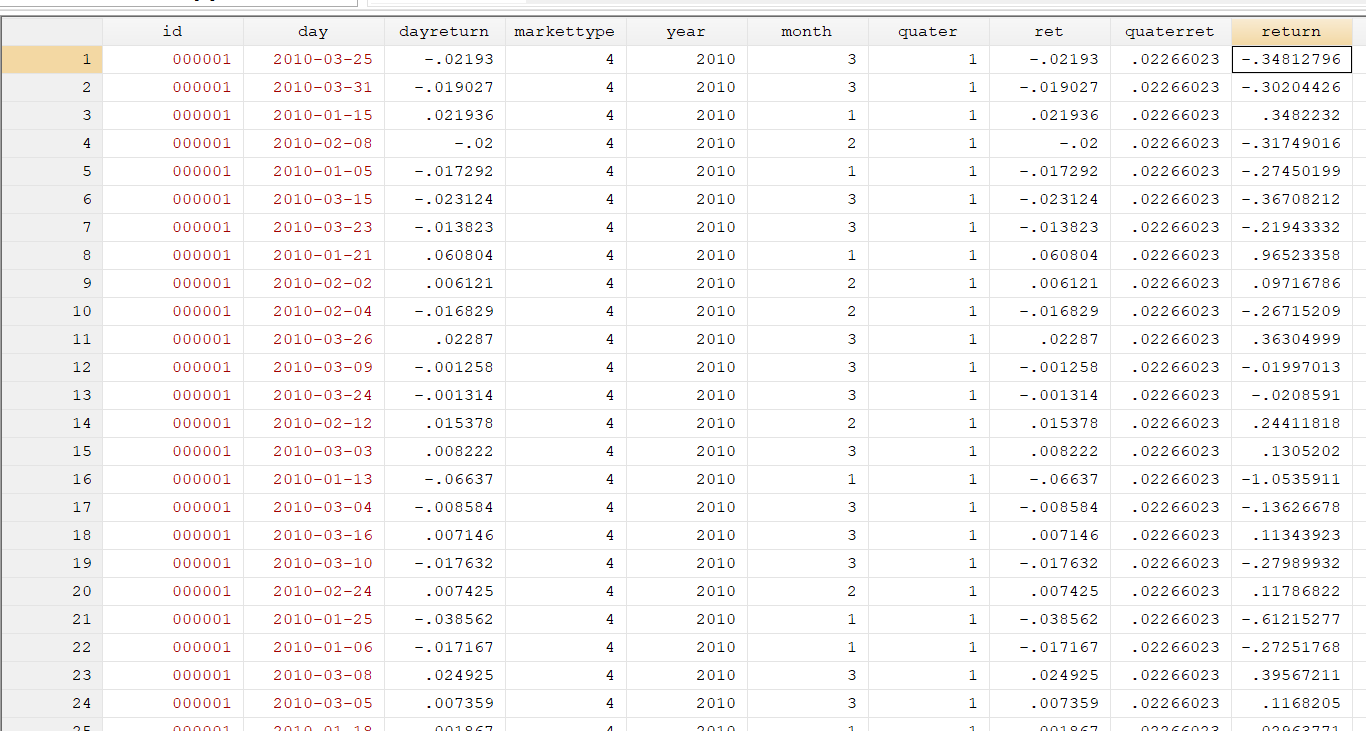Select the year column header

tap(686, 31)
